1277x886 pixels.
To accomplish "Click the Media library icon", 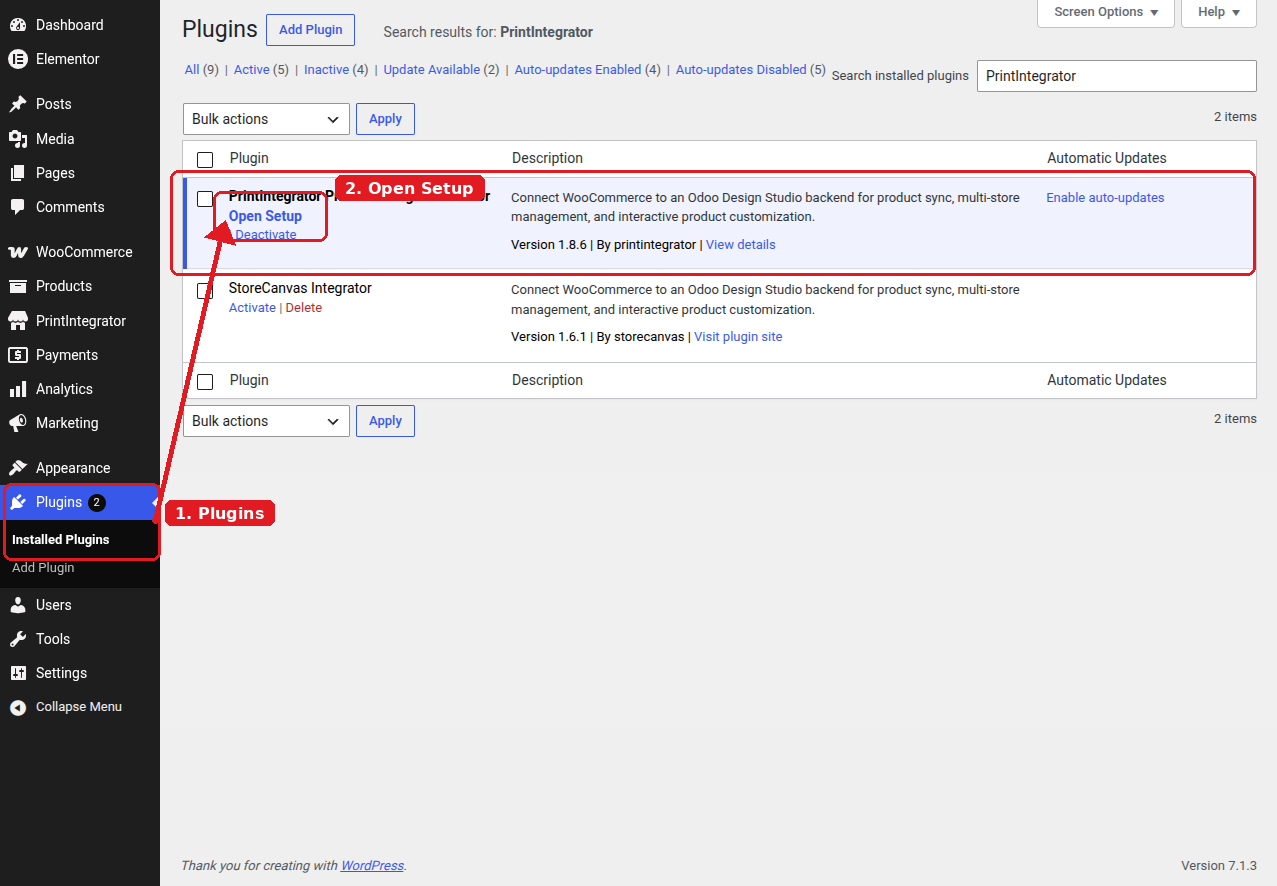I will coord(18,139).
